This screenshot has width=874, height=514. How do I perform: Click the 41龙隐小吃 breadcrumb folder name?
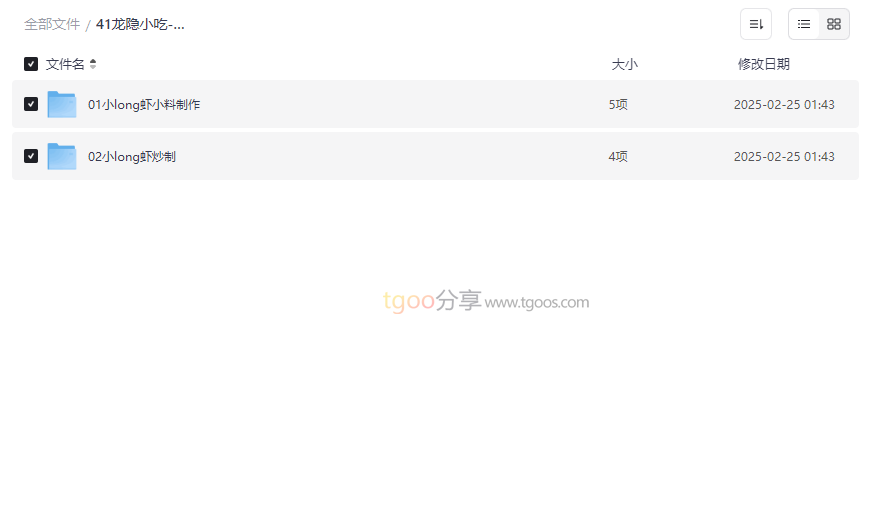click(x=140, y=24)
